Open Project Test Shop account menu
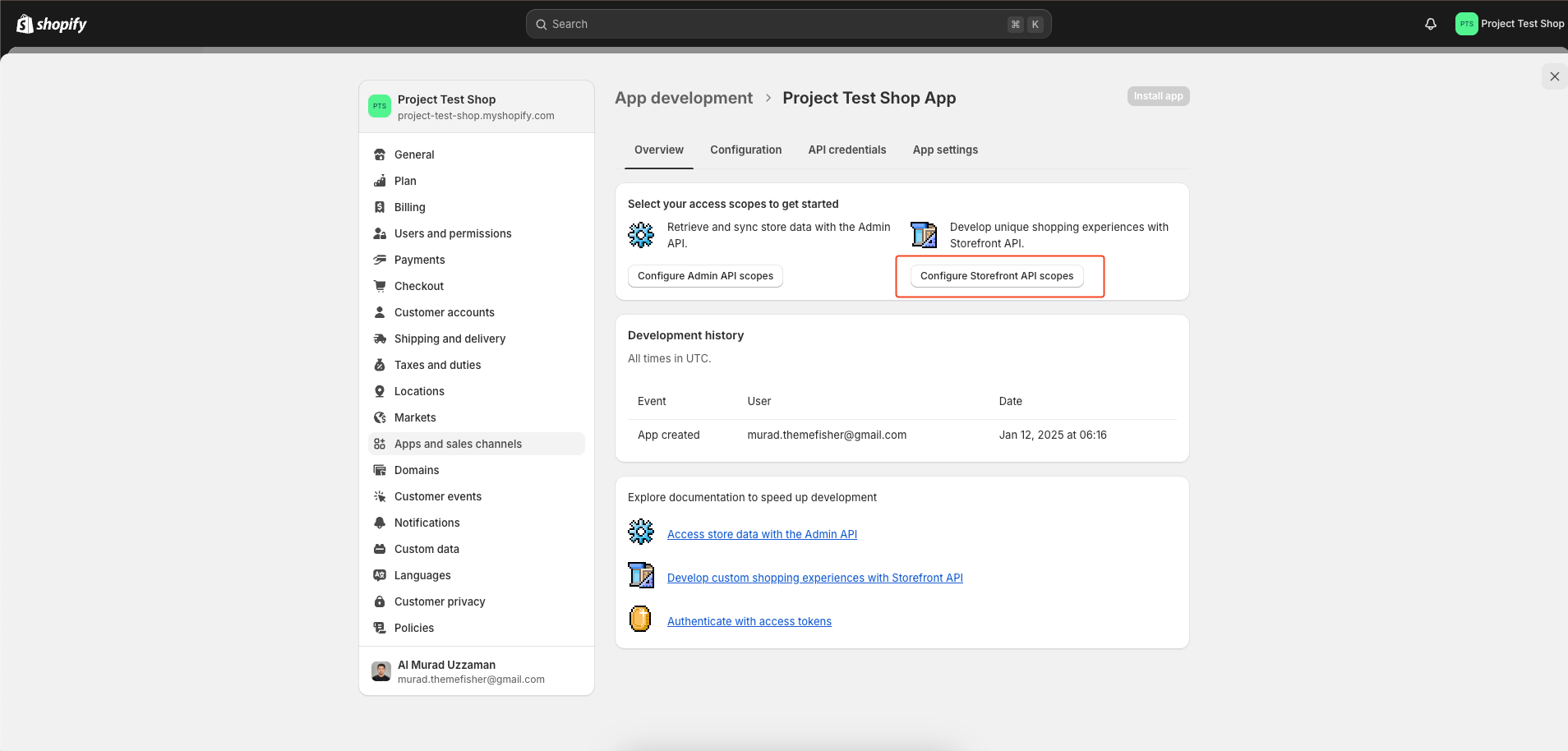The image size is (1568, 751). tap(1510, 24)
